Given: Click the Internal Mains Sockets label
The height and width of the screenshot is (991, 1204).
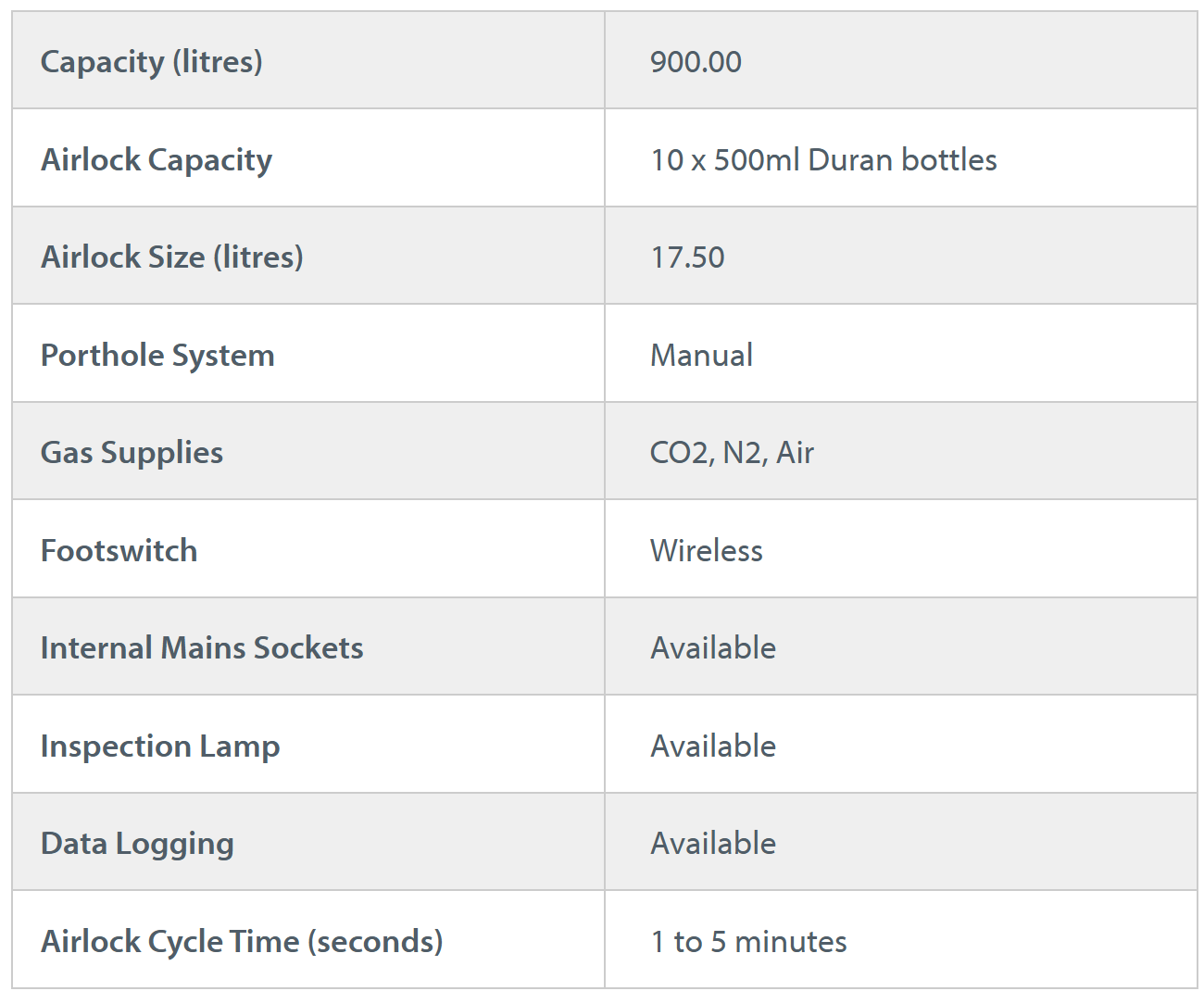Looking at the screenshot, I should point(202,648).
